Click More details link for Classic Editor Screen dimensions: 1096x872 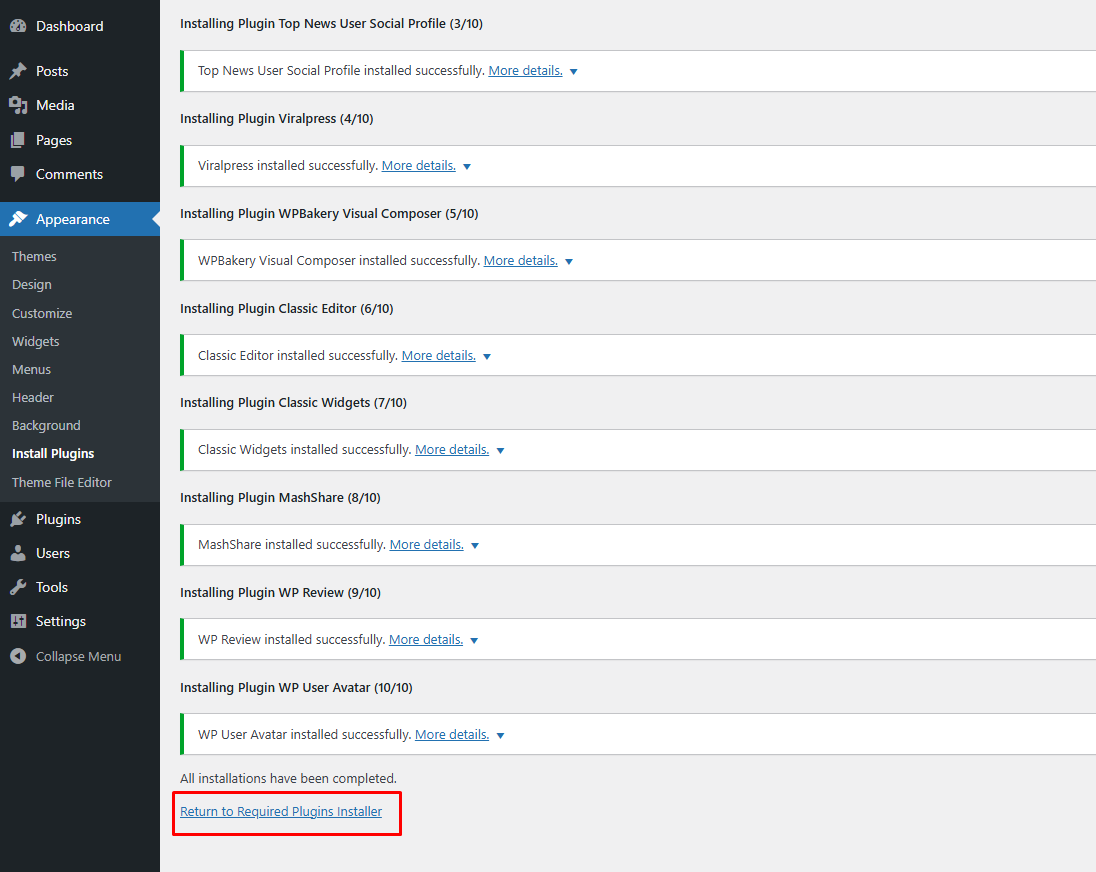[x=438, y=356]
